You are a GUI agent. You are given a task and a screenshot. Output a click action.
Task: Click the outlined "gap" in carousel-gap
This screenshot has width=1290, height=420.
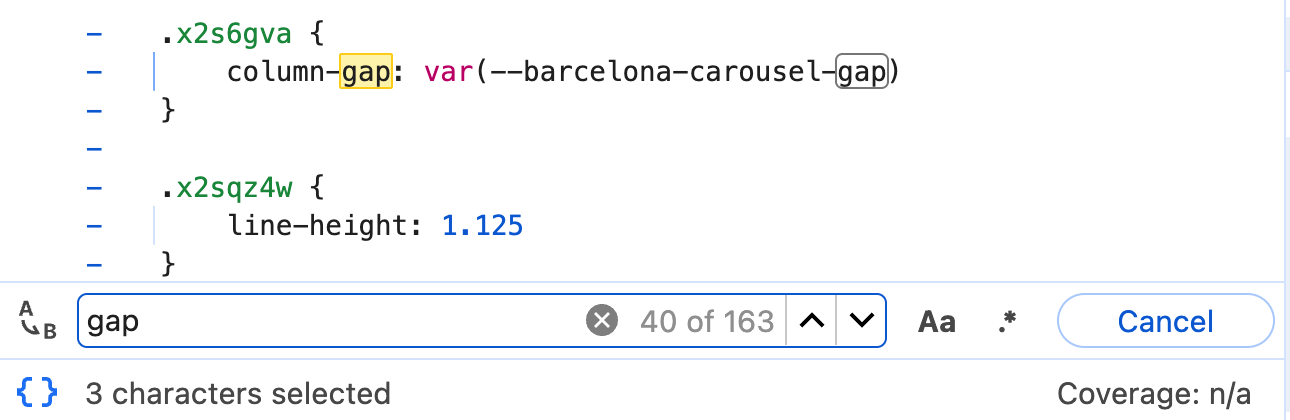pyautogui.click(x=862, y=73)
